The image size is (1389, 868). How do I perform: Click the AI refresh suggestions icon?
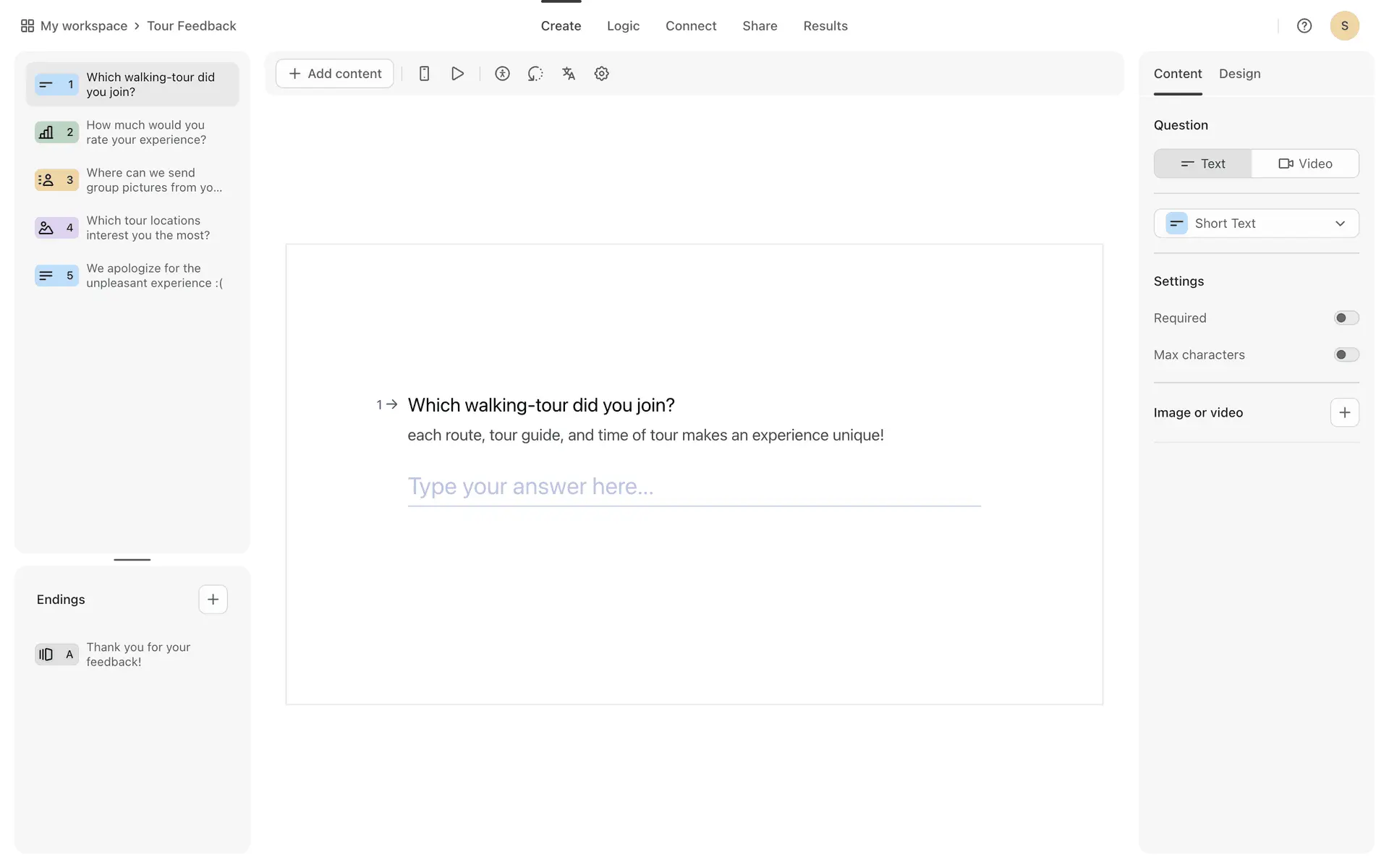coord(535,74)
